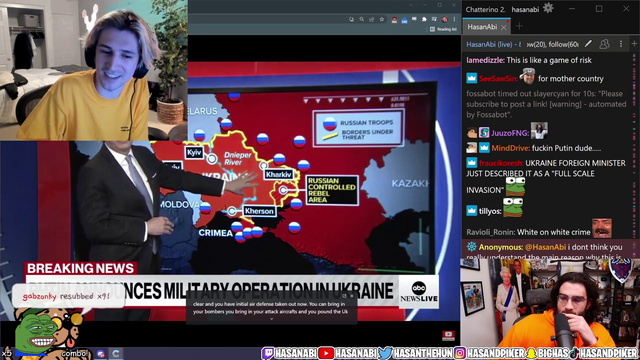
Task: Click the HasanAbi (live) channel header
Action: click(493, 44)
